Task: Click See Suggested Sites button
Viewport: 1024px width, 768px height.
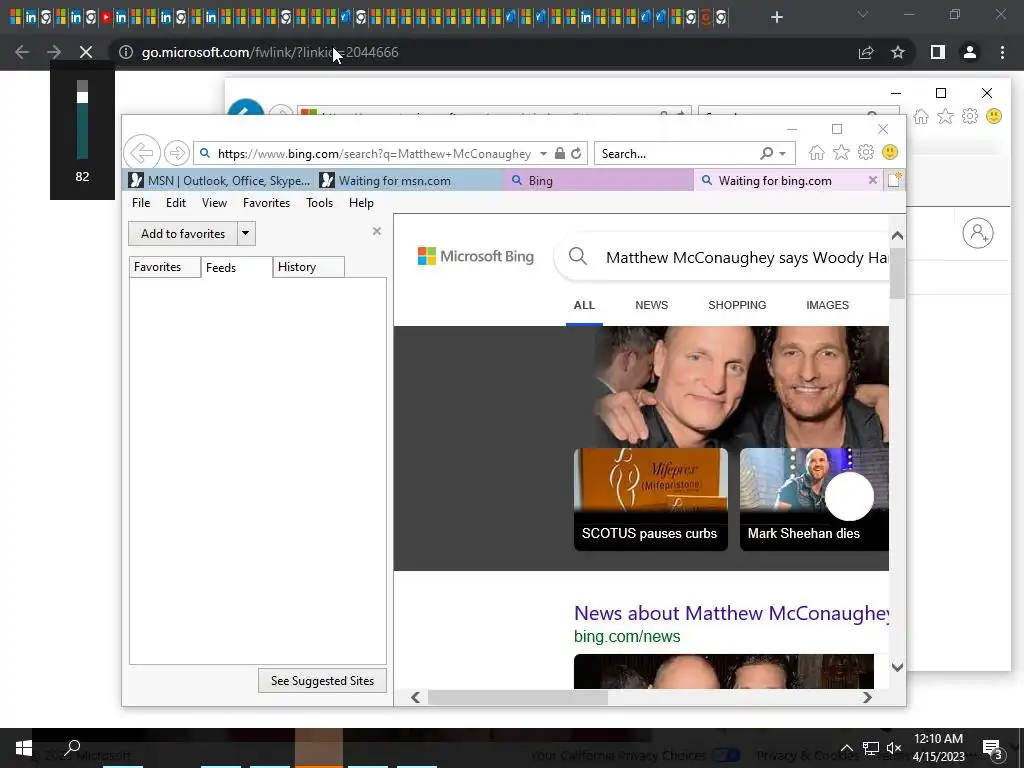Action: click(x=323, y=680)
